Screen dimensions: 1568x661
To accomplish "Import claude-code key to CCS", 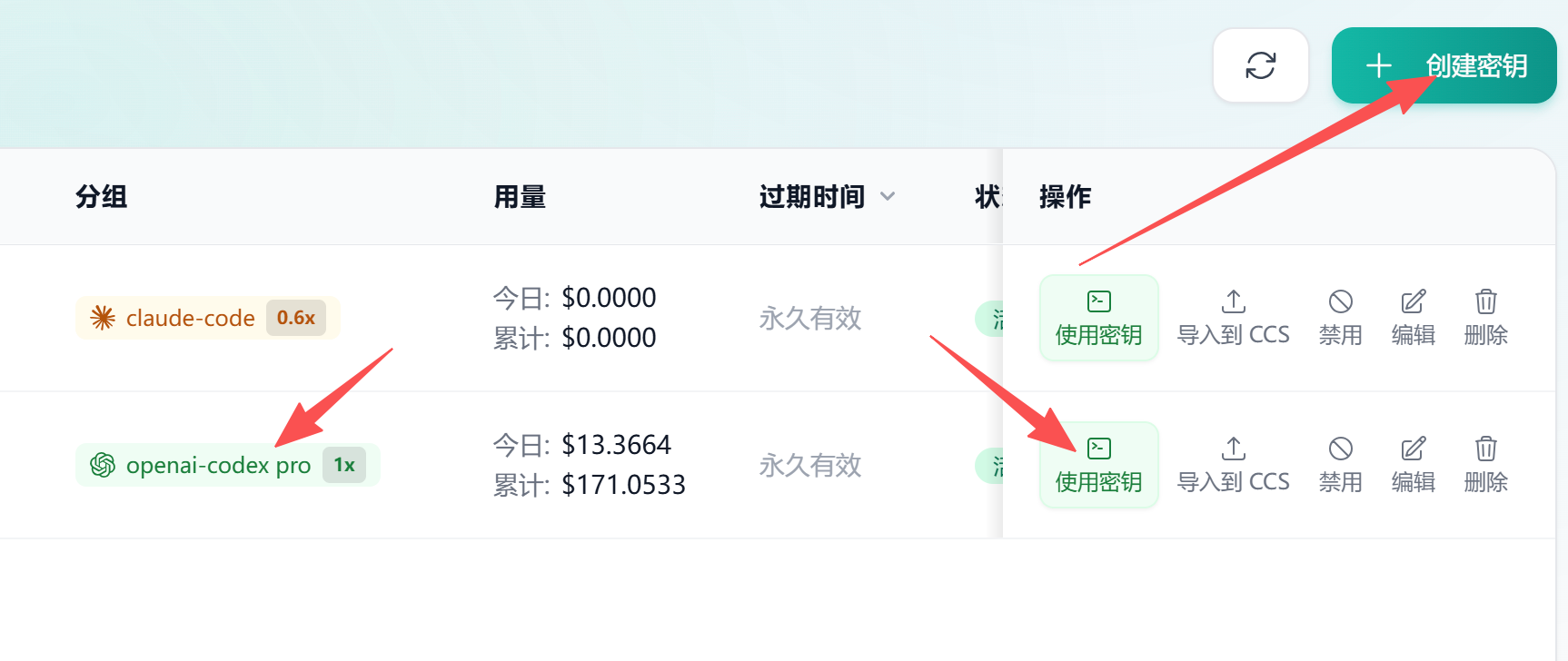I will (x=1234, y=318).
